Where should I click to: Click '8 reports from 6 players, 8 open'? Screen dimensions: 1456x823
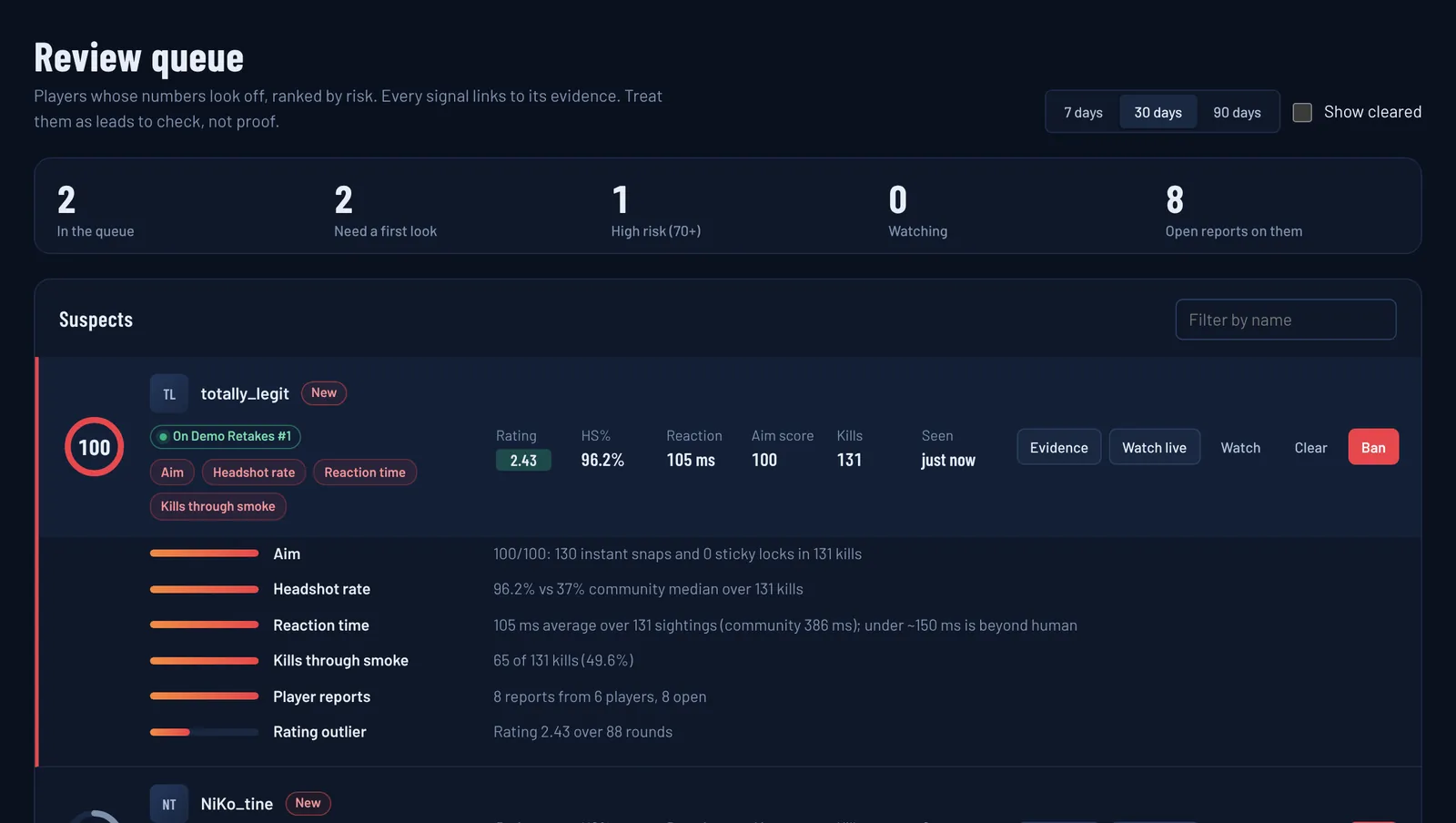[x=600, y=696]
